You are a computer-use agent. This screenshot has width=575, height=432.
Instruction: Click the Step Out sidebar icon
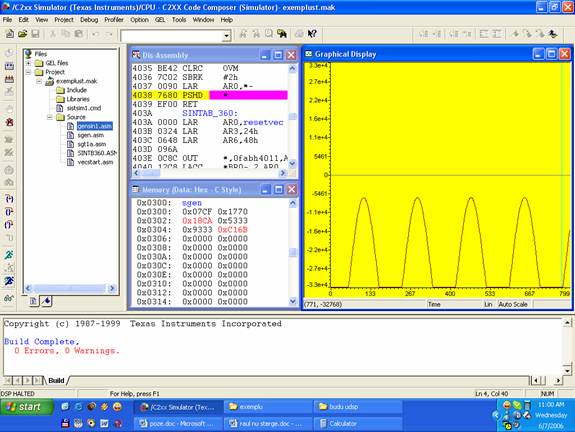click(9, 225)
